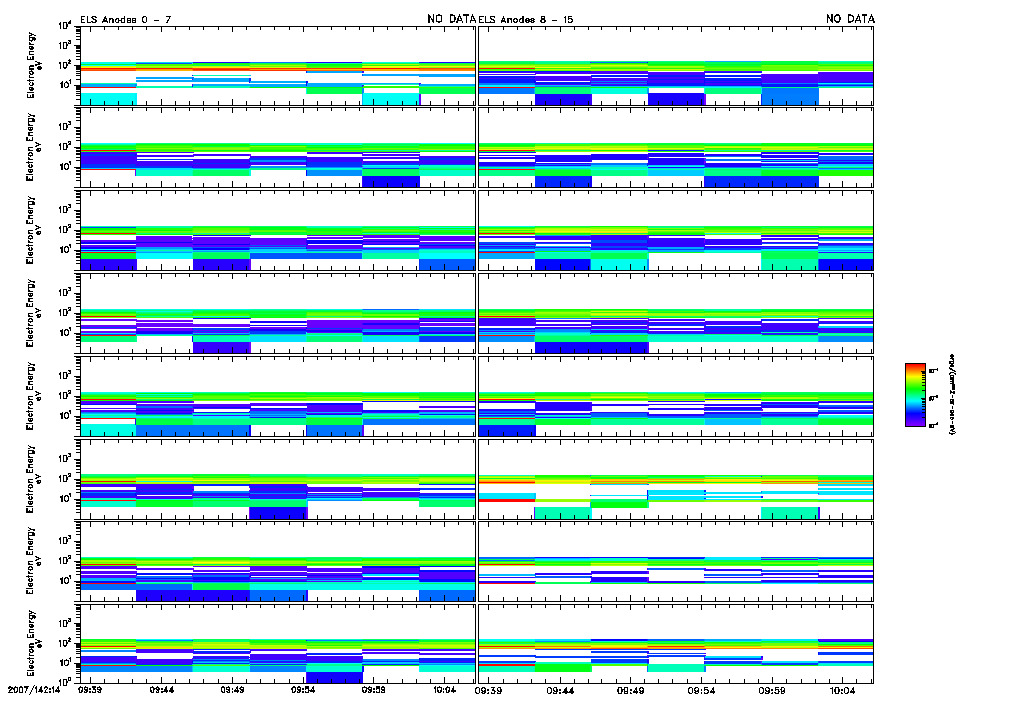The image size is (1024, 708).
Task: Click the rotated ergs/(cm²-s-sr-eV) units label
Action: coord(951,395)
